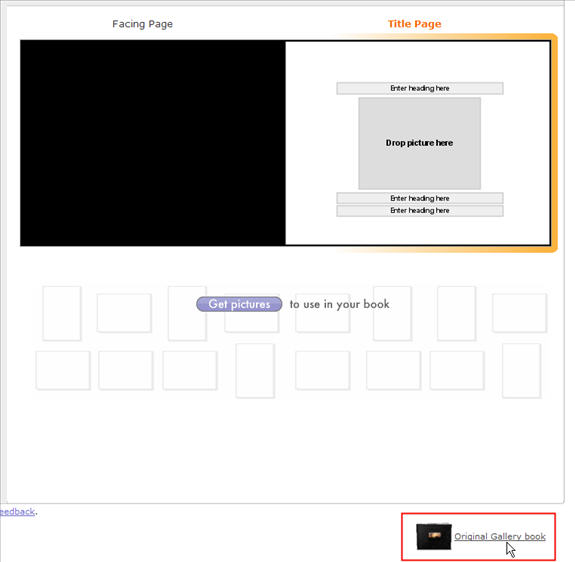Select last landscape placeholder in top thumbnail row
The image size is (575, 562).
click(519, 313)
